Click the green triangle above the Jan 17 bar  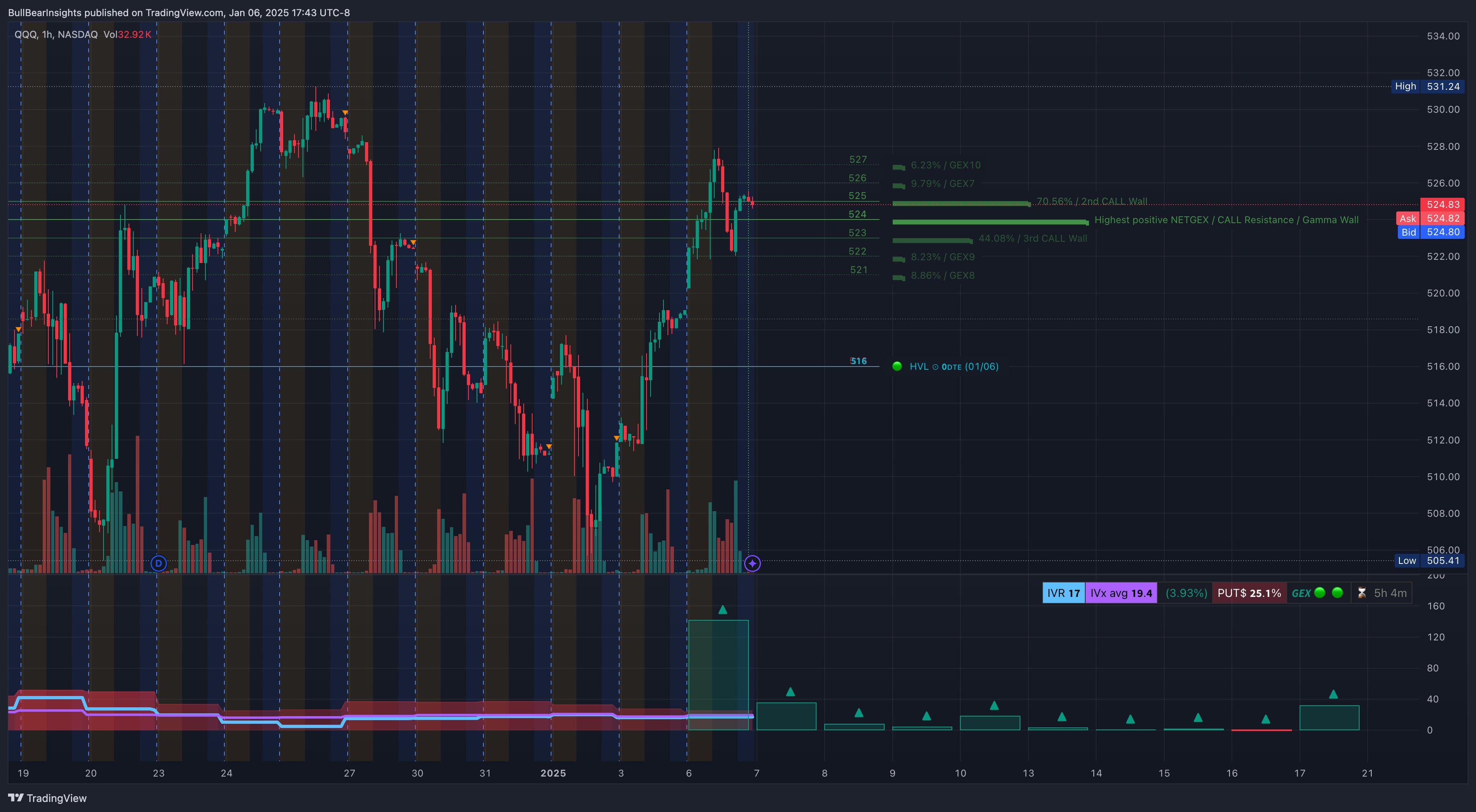[x=1333, y=694]
